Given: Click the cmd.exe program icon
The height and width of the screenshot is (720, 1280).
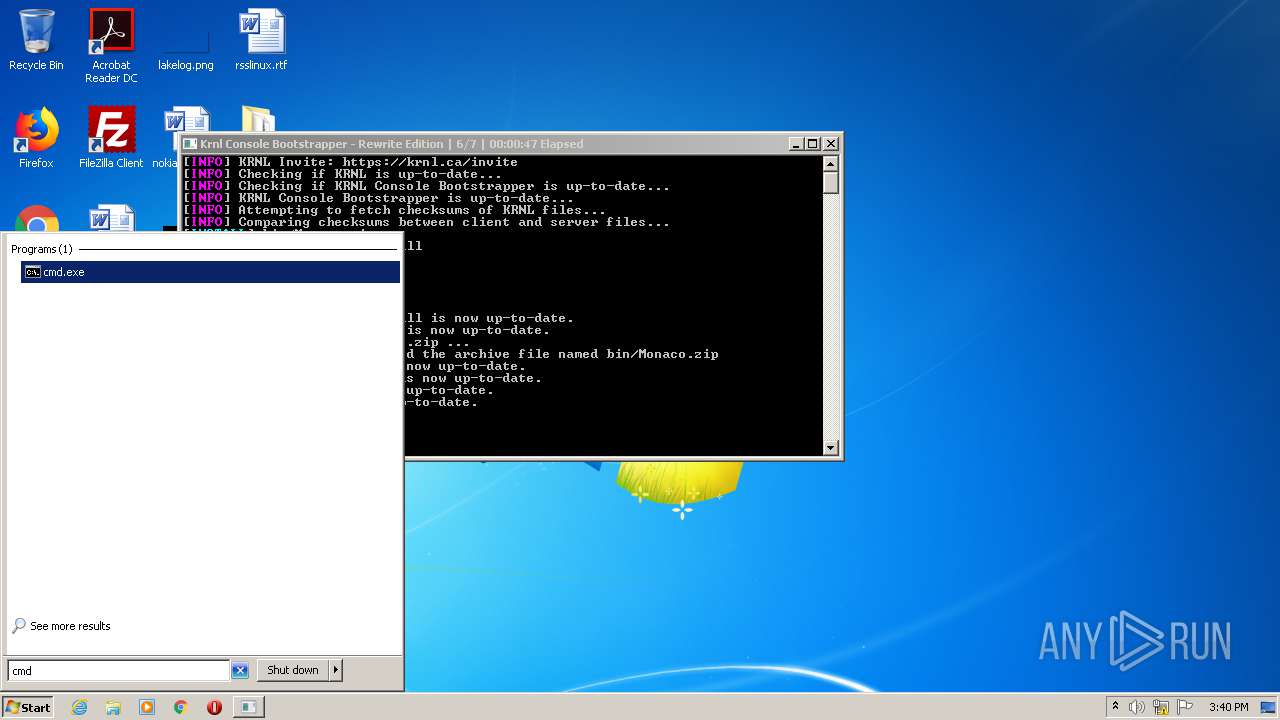Looking at the screenshot, I should click(32, 272).
